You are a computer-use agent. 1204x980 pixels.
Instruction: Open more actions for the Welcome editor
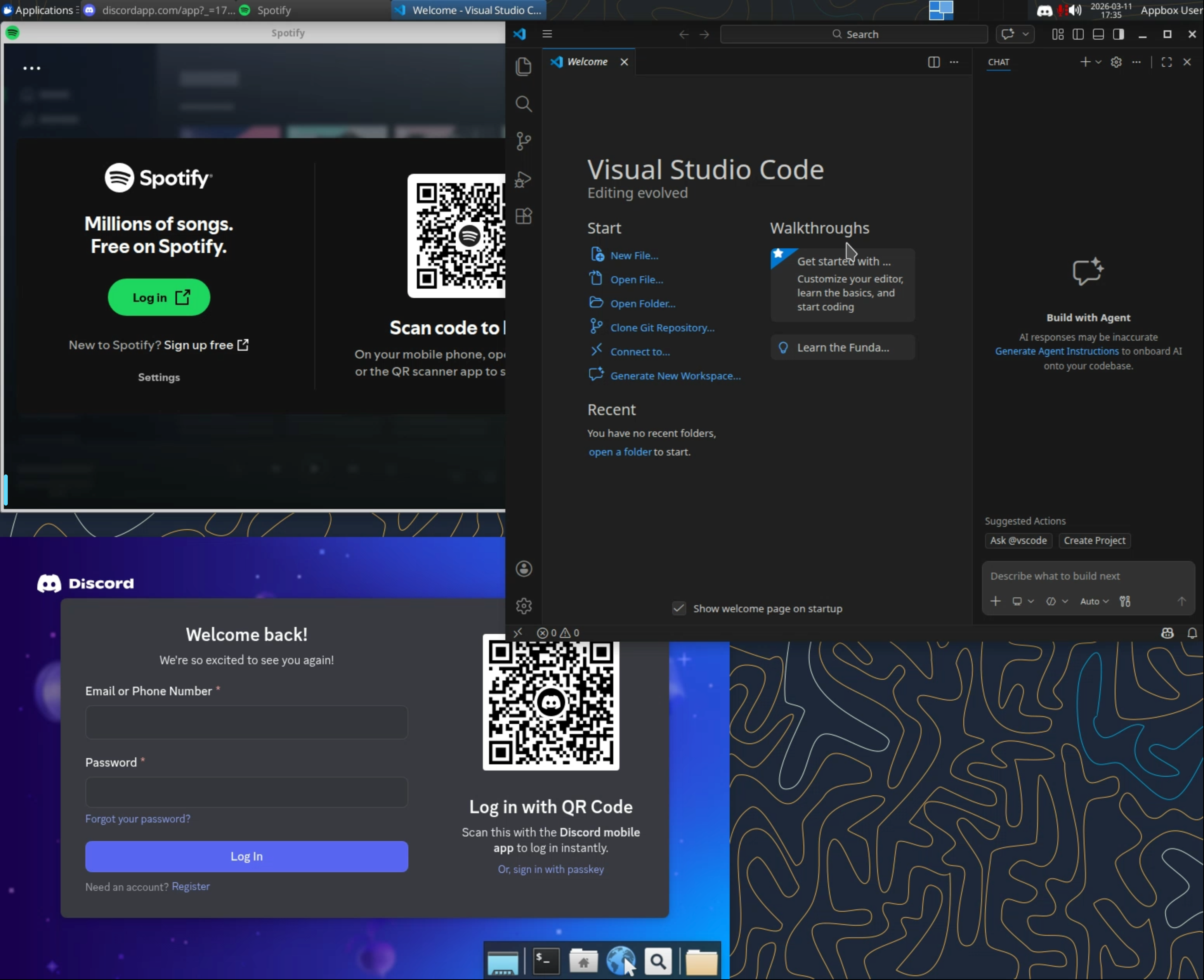[x=954, y=62]
